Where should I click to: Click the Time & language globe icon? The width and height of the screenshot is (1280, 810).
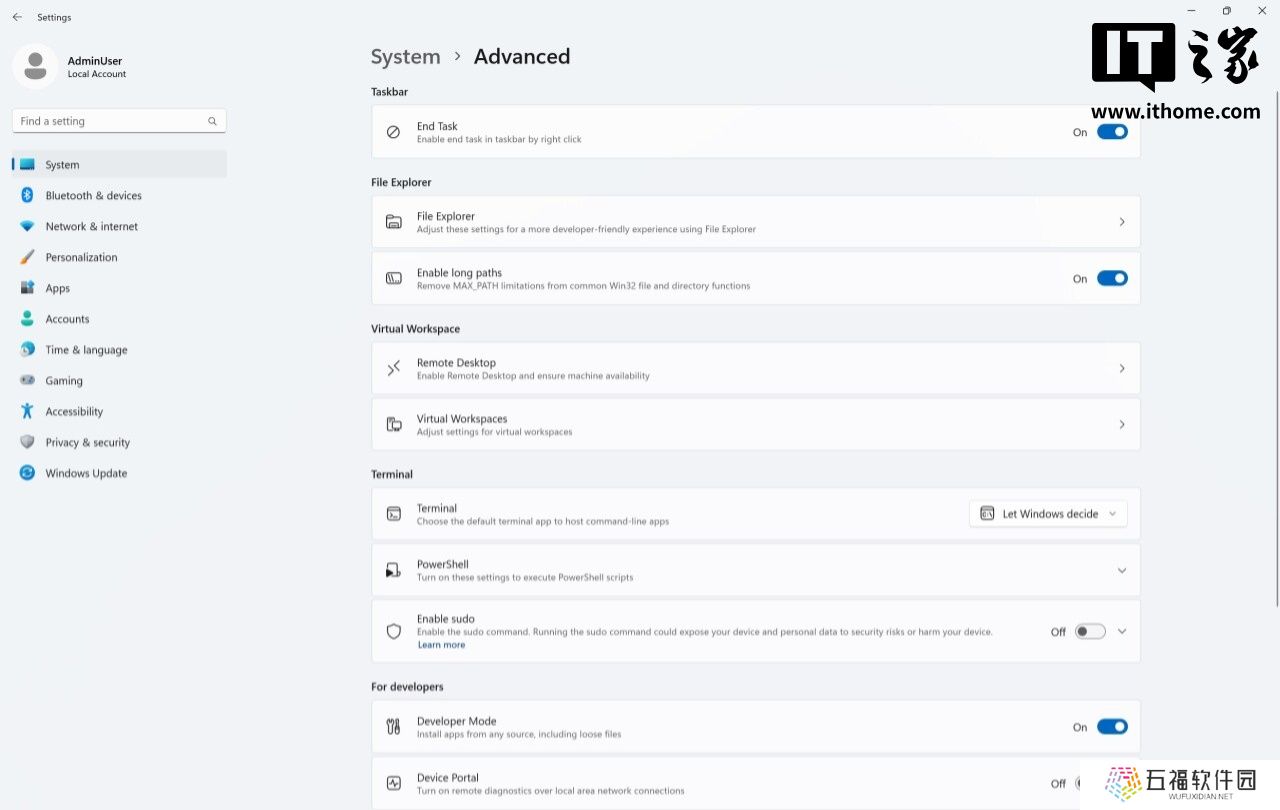coord(27,350)
